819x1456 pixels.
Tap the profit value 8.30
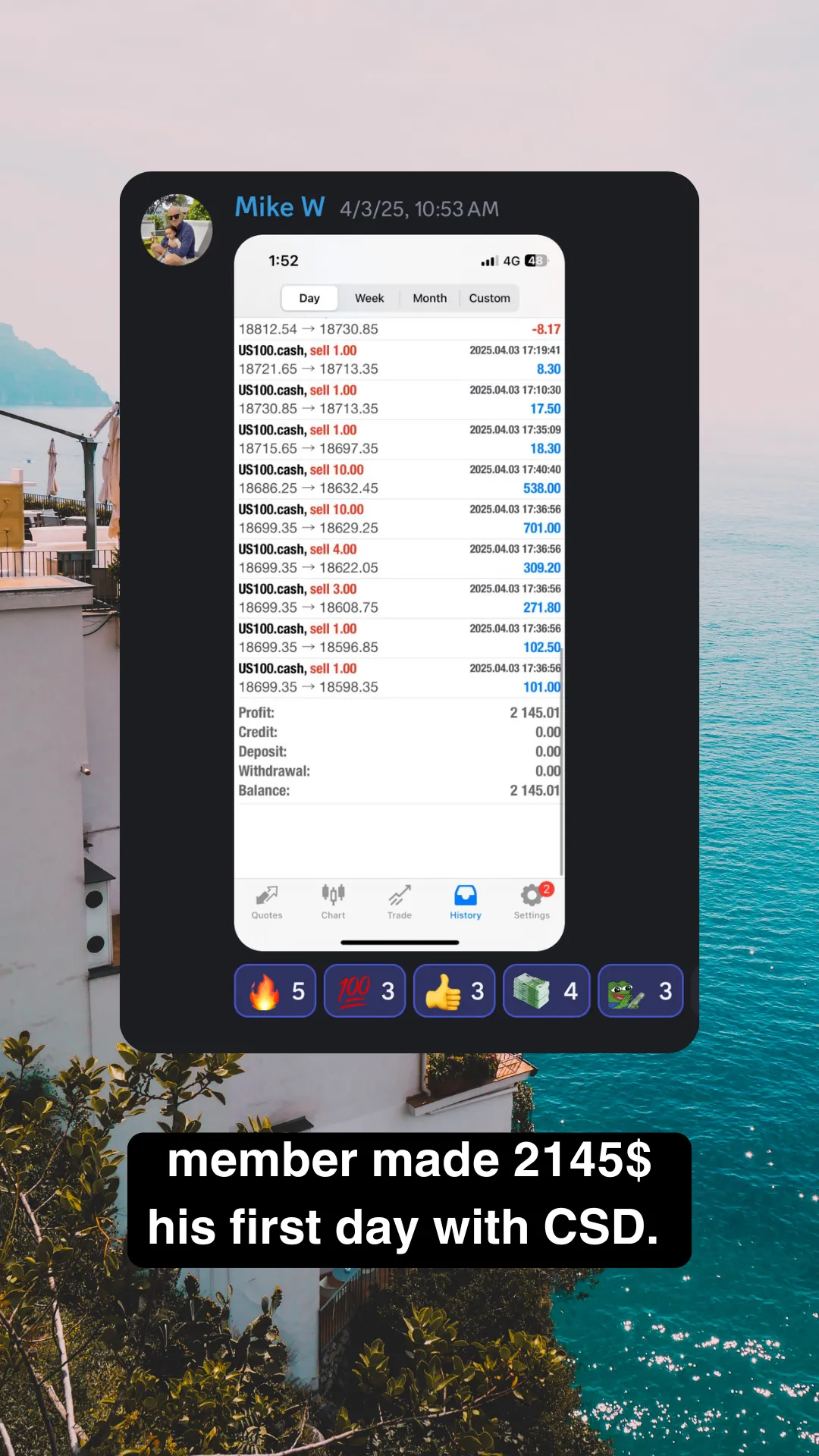click(548, 369)
